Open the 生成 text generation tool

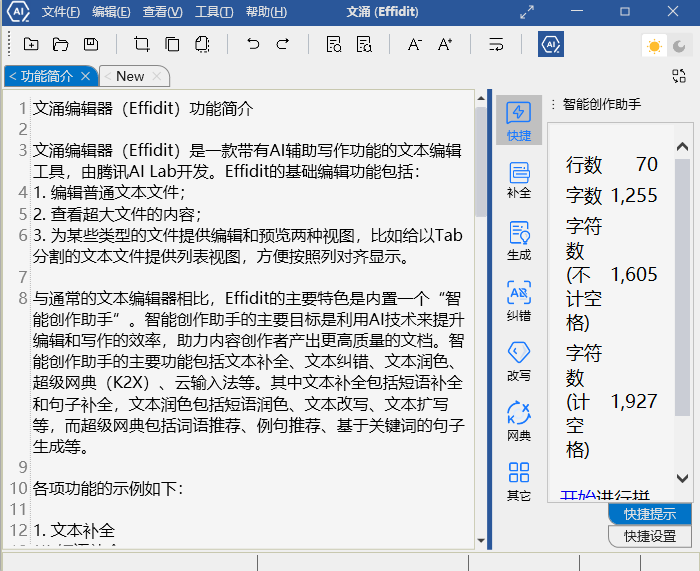[519, 240]
